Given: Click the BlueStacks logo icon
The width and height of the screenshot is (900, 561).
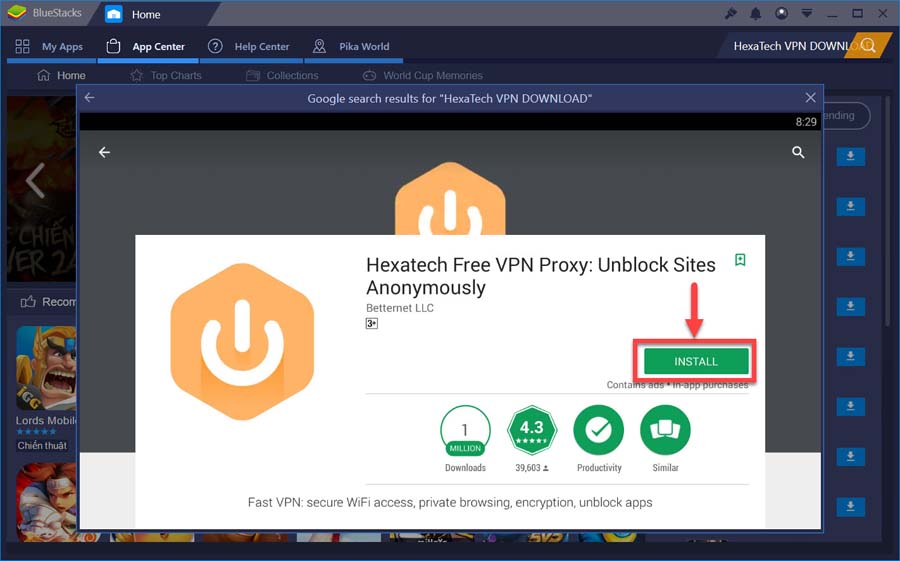Looking at the screenshot, I should pos(17,13).
